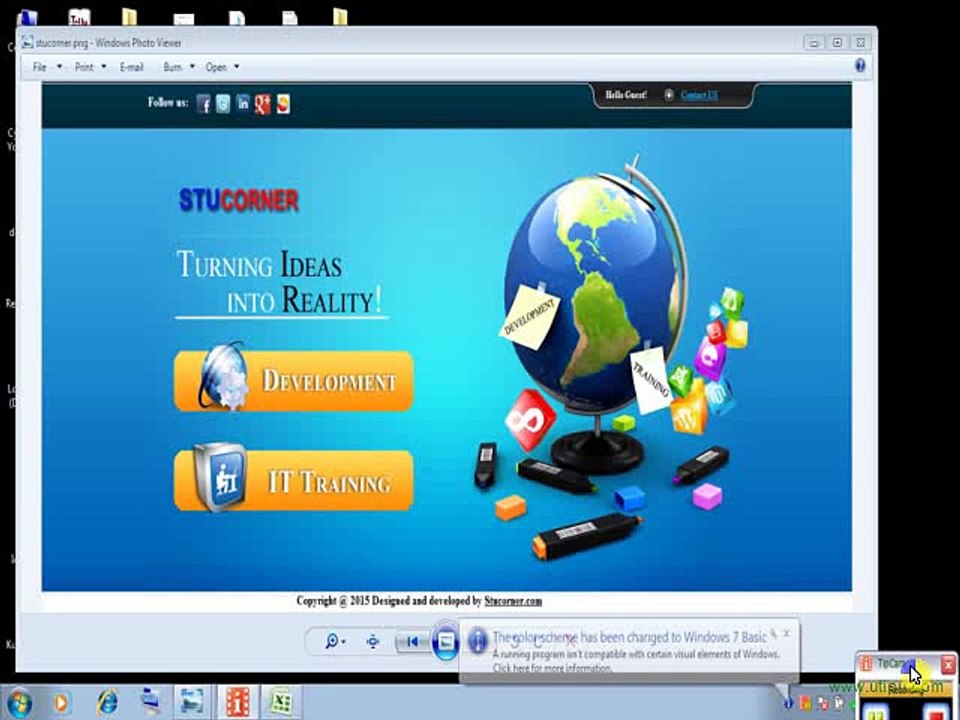Click the plus icon beside Contact Us
The image size is (960, 720).
tap(669, 95)
